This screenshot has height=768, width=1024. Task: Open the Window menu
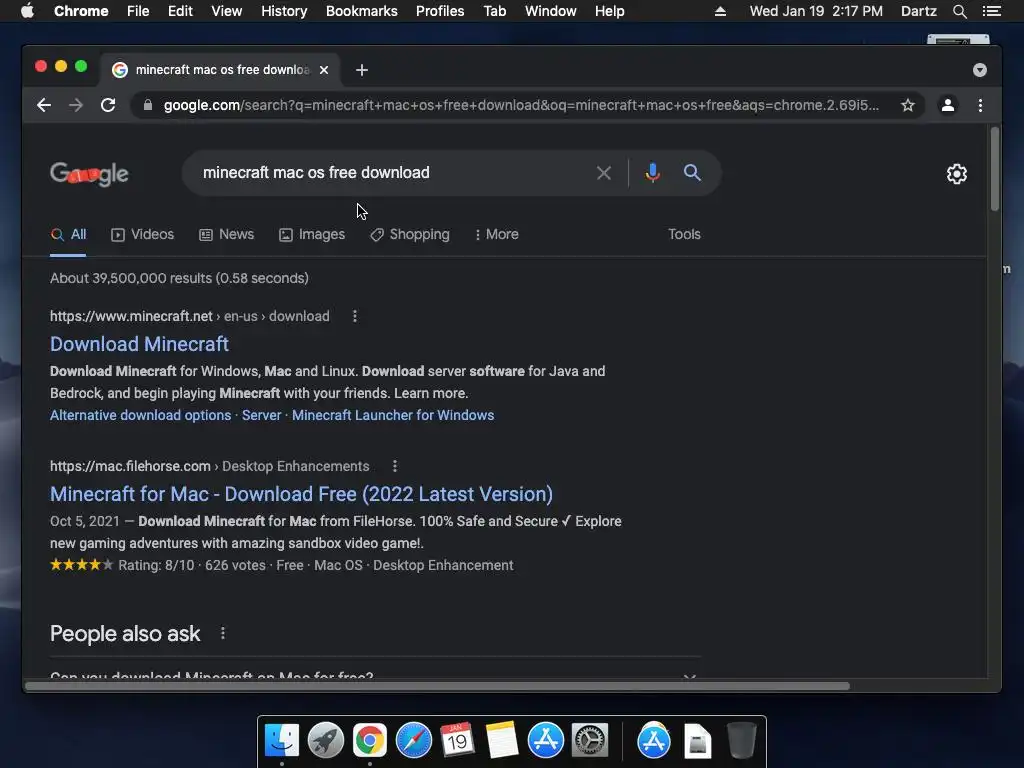click(x=551, y=11)
